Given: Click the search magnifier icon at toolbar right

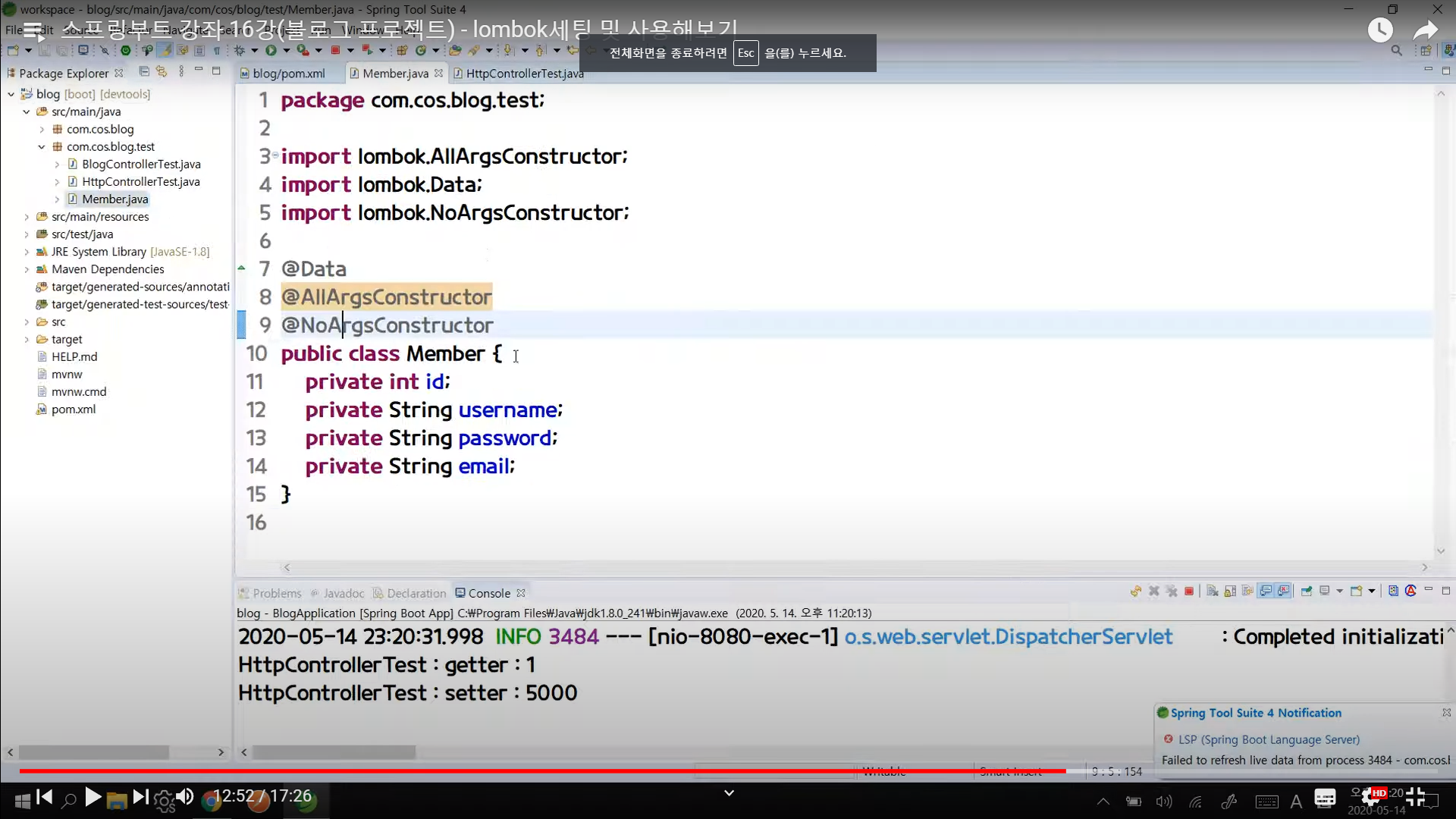Looking at the screenshot, I should (x=1396, y=51).
